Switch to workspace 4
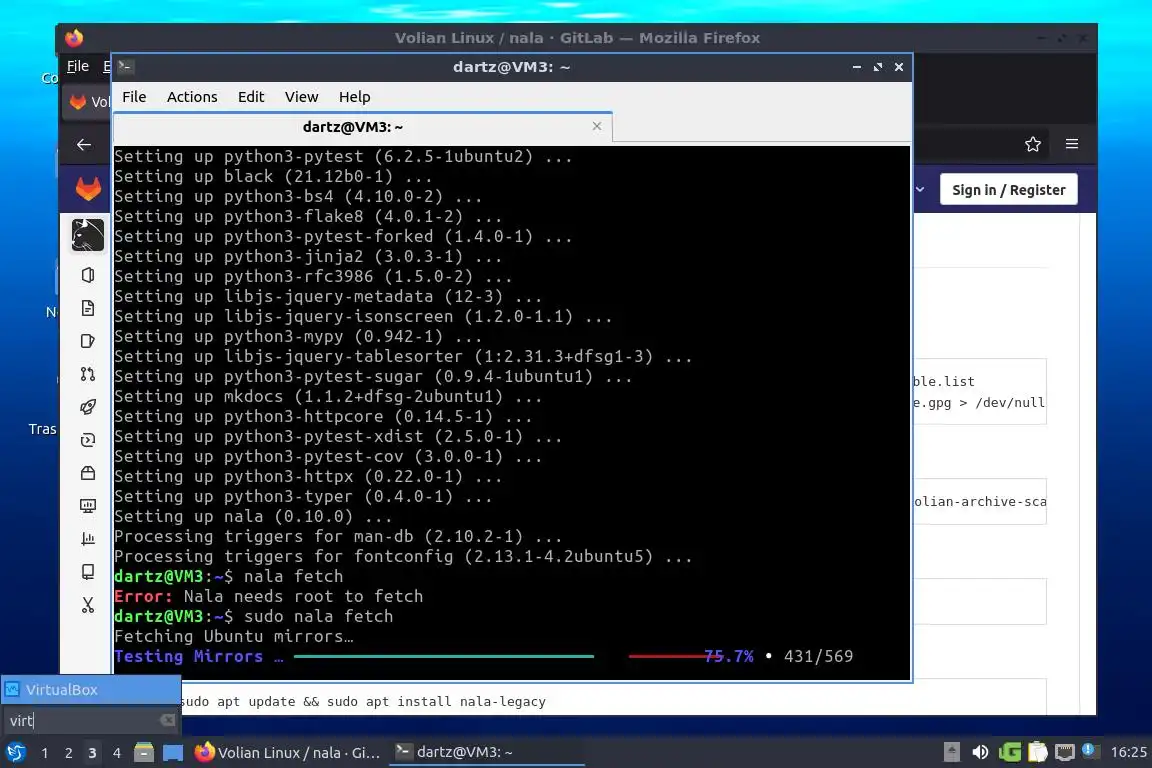This screenshot has width=1152, height=768. click(116, 753)
